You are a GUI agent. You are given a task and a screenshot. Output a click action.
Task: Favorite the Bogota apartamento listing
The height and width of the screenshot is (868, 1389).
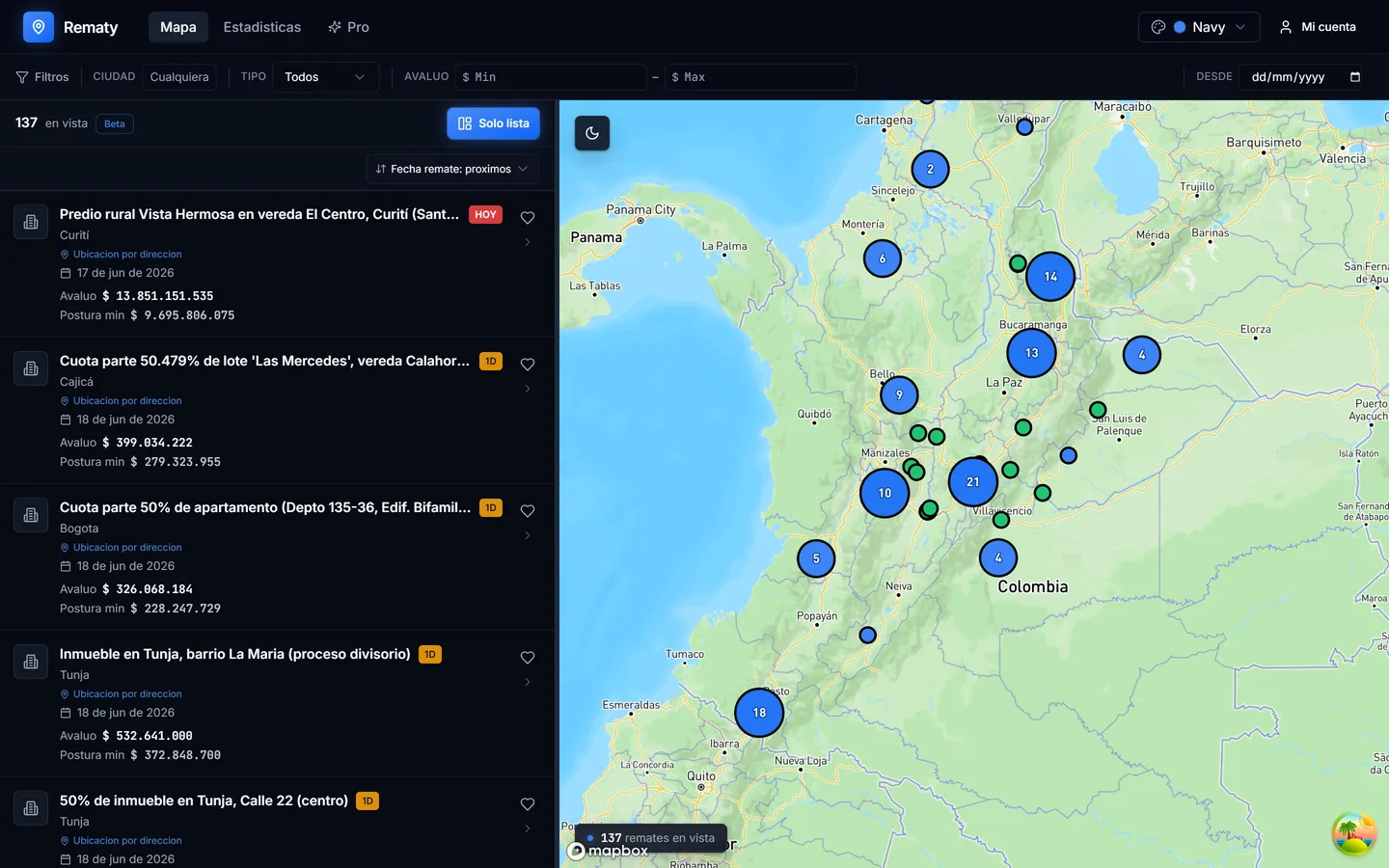click(x=528, y=511)
